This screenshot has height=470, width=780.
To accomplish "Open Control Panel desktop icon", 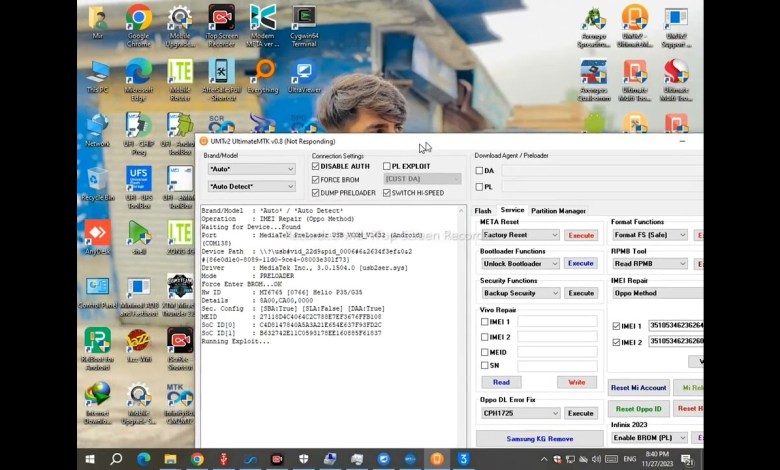I will click(98, 291).
